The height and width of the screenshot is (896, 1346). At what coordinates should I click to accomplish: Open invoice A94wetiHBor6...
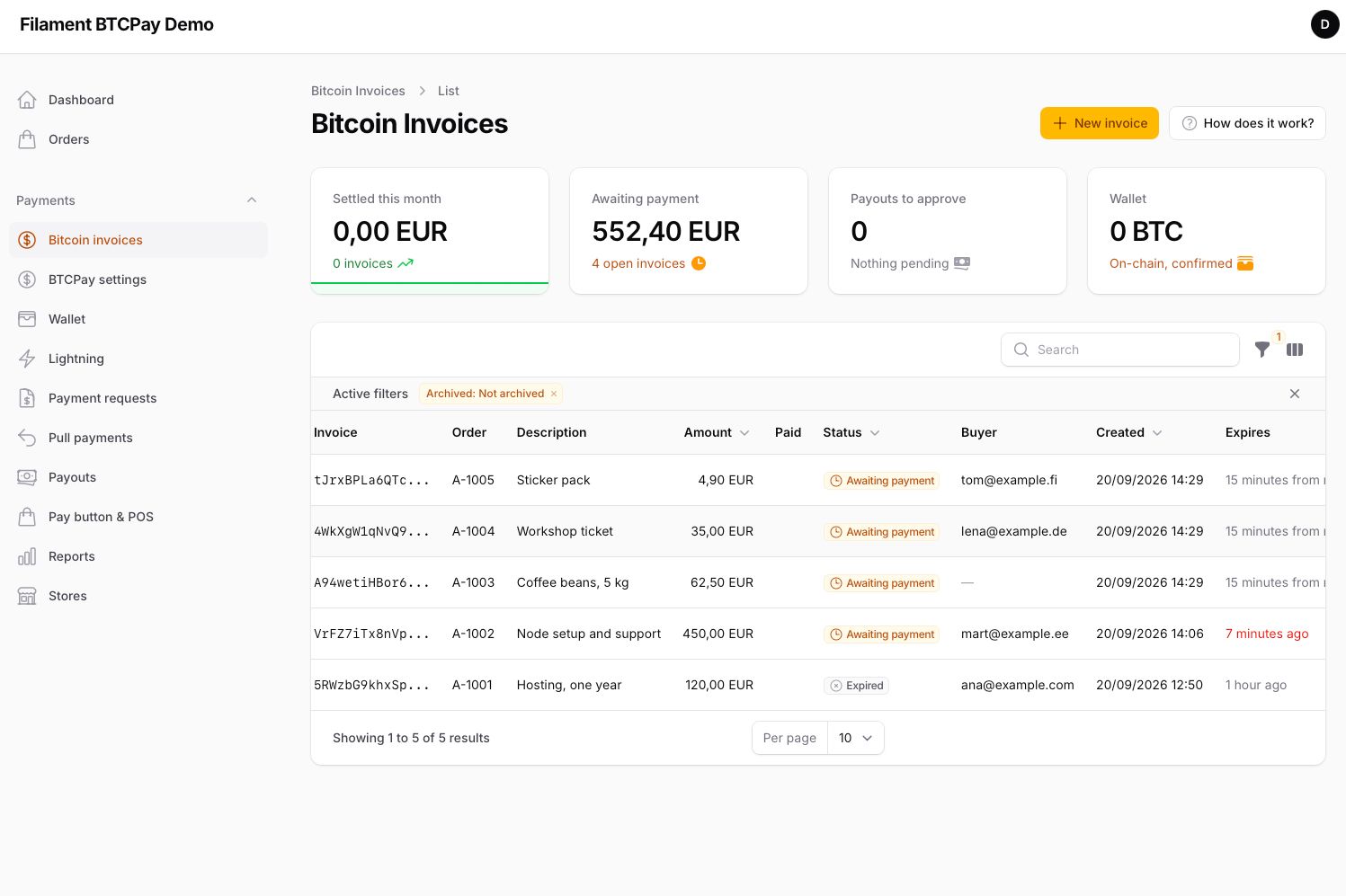(371, 583)
